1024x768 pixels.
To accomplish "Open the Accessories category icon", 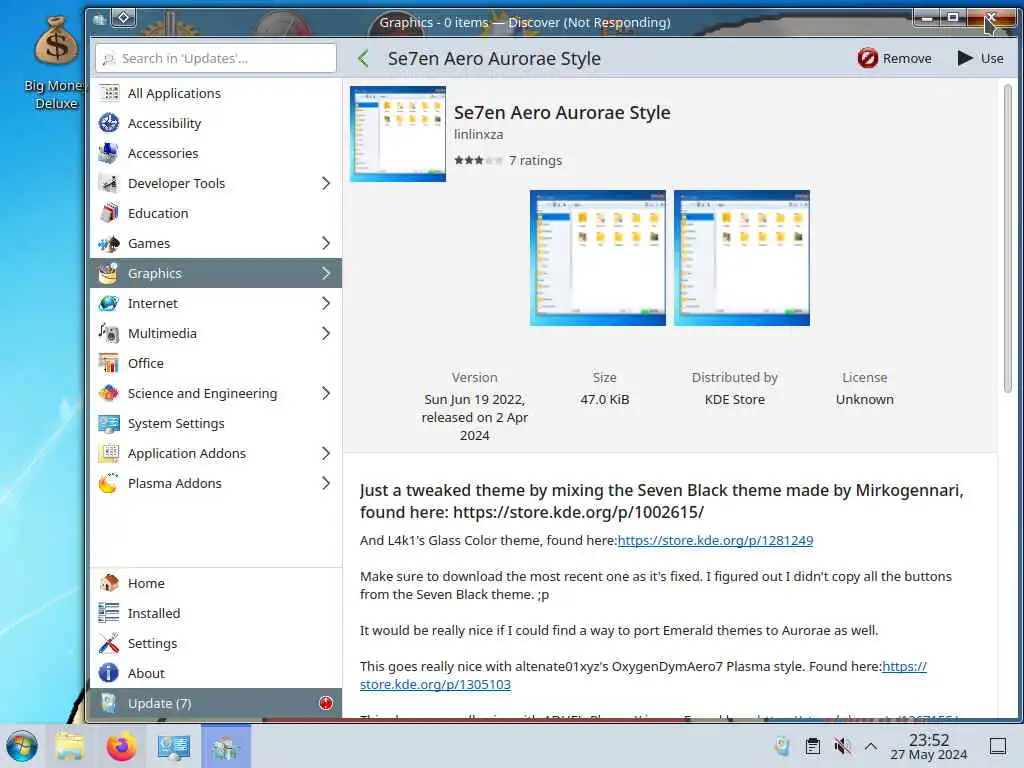I will point(109,153).
